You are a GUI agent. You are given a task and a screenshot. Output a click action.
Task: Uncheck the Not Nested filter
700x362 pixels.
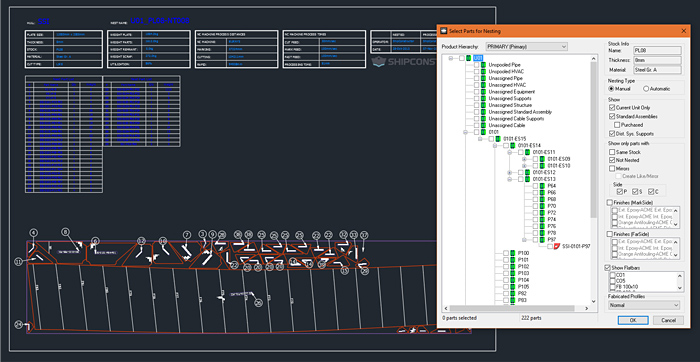tap(612, 160)
